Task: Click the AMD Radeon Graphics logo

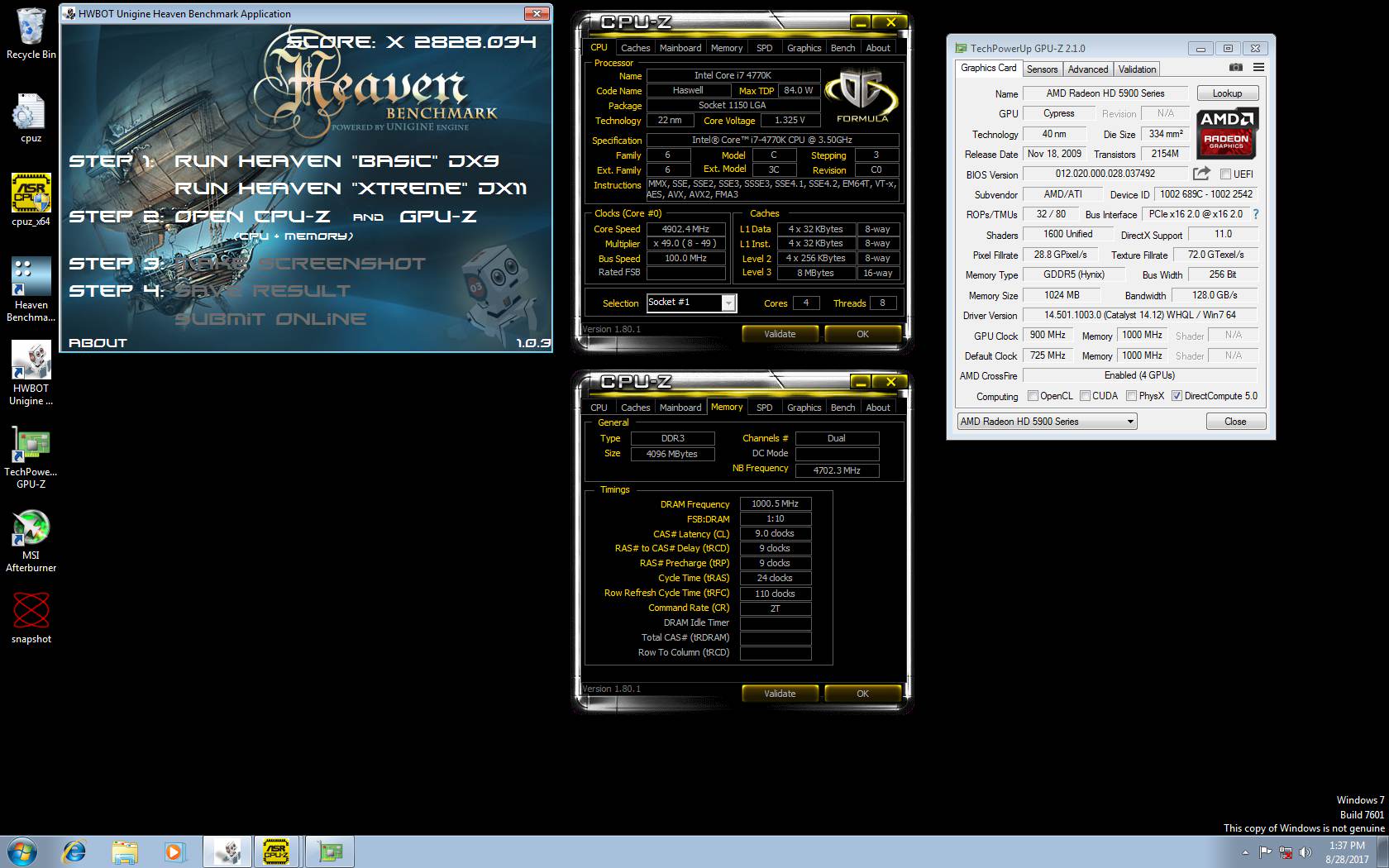Action: click(x=1227, y=132)
